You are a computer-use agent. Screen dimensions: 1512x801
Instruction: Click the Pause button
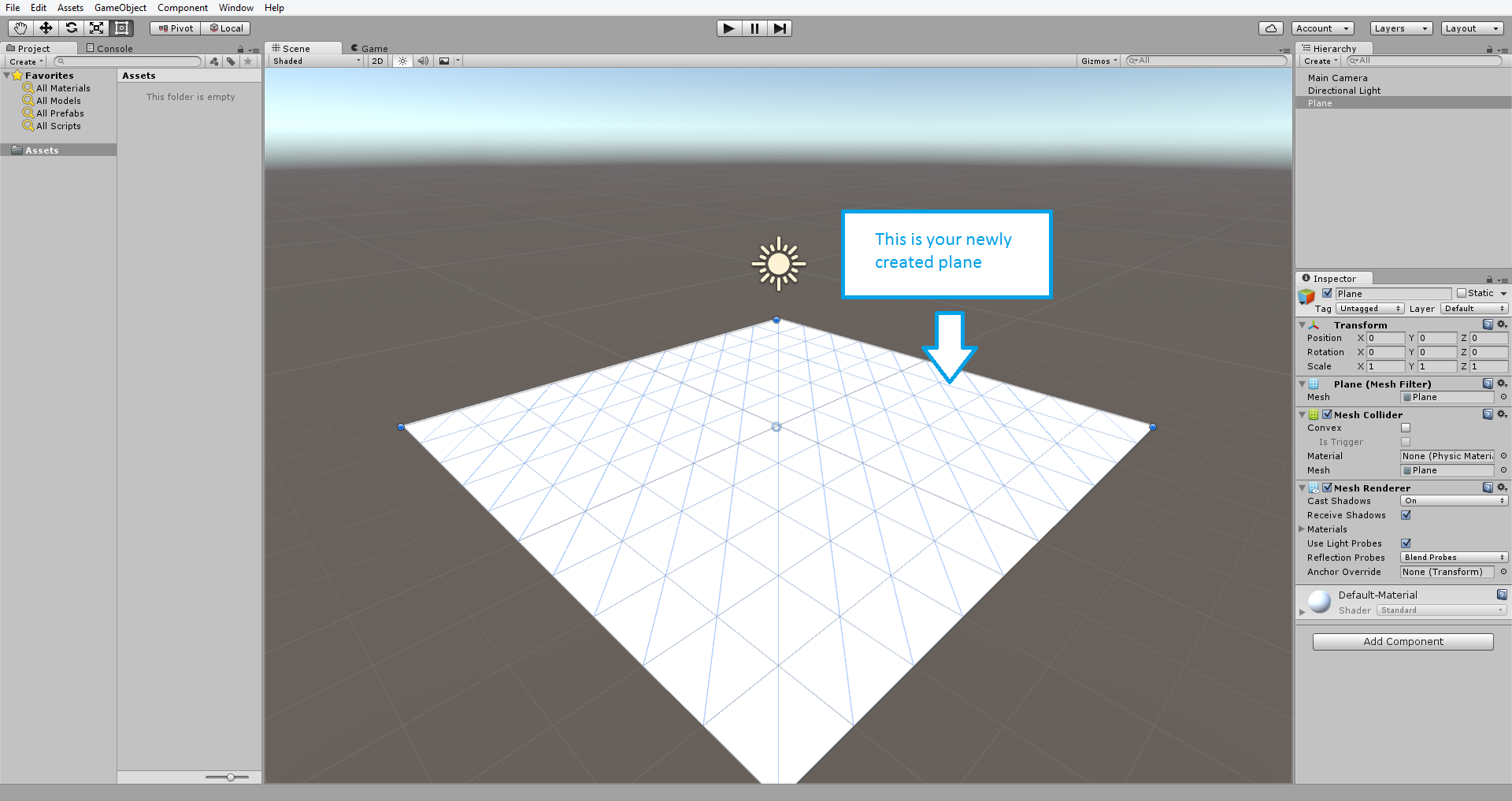click(754, 28)
